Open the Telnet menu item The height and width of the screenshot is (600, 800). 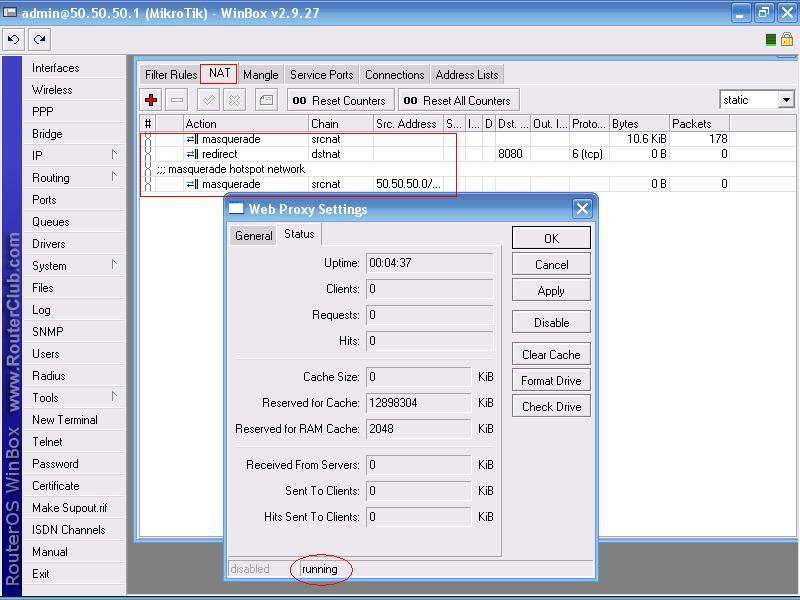click(74, 441)
